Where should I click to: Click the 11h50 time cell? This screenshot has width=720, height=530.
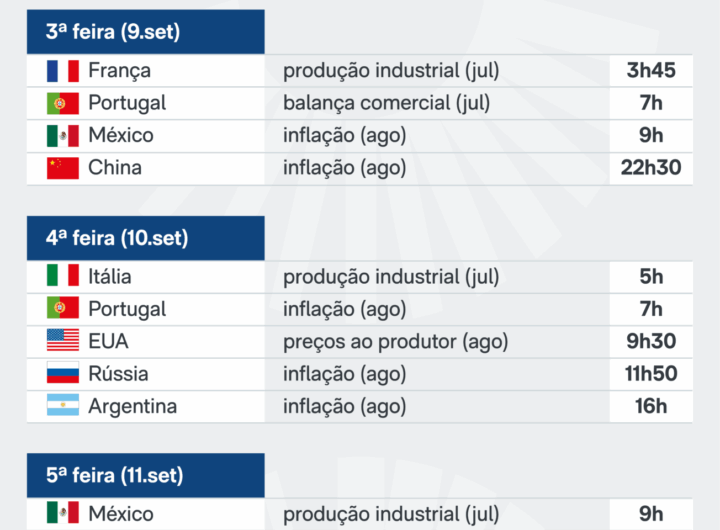651,374
